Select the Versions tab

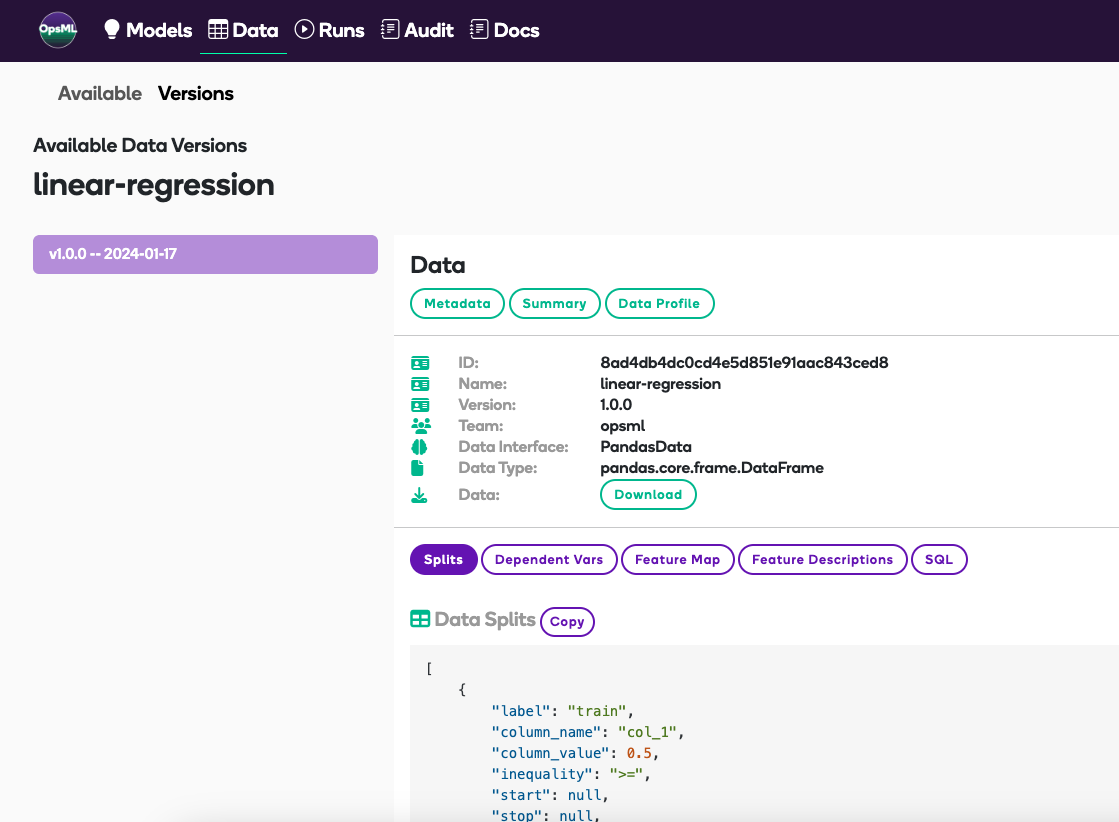pyautogui.click(x=196, y=93)
